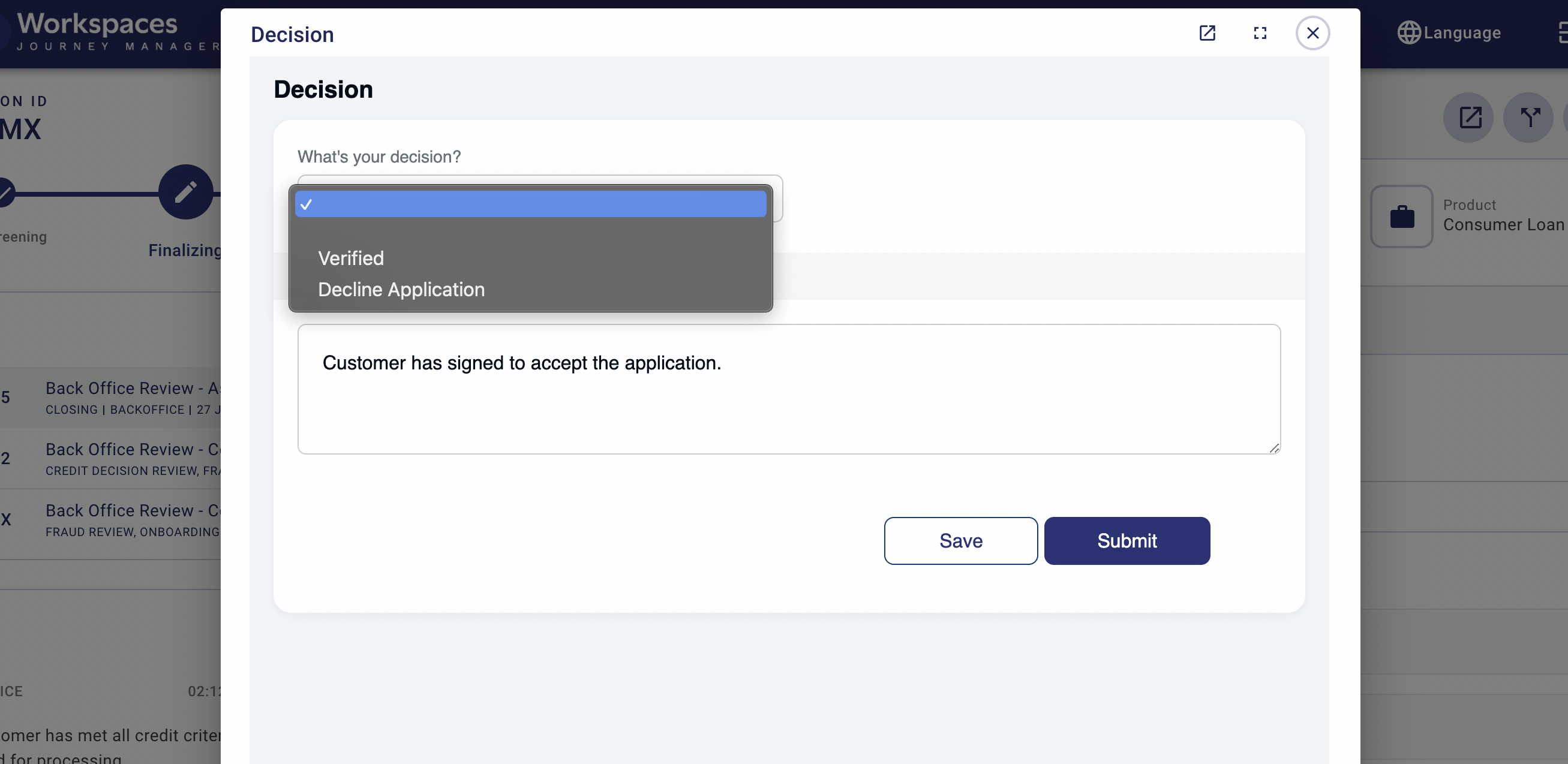
Task: Click the Language globe icon
Action: (1408, 33)
